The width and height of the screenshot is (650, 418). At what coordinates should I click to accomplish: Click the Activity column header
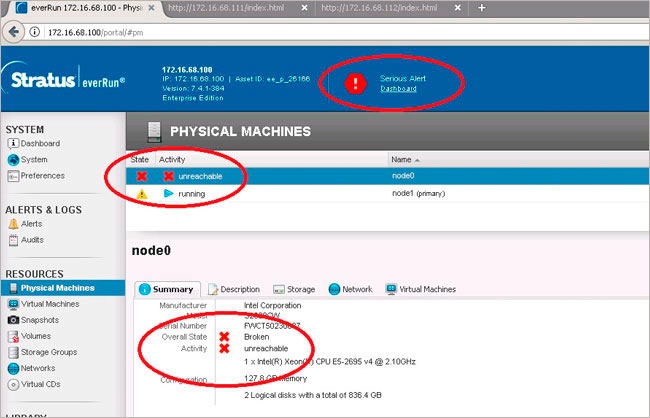tap(172, 160)
